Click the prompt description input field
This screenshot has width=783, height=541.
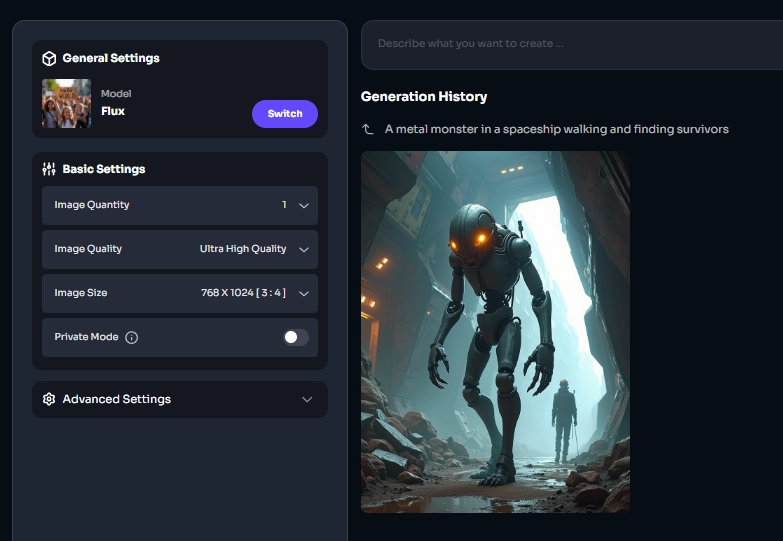pos(570,44)
